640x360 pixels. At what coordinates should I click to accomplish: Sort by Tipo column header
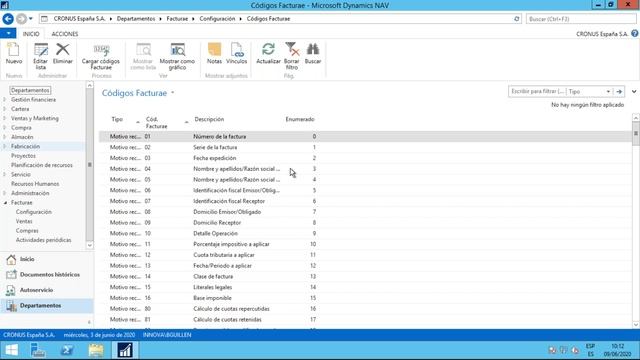click(117, 120)
